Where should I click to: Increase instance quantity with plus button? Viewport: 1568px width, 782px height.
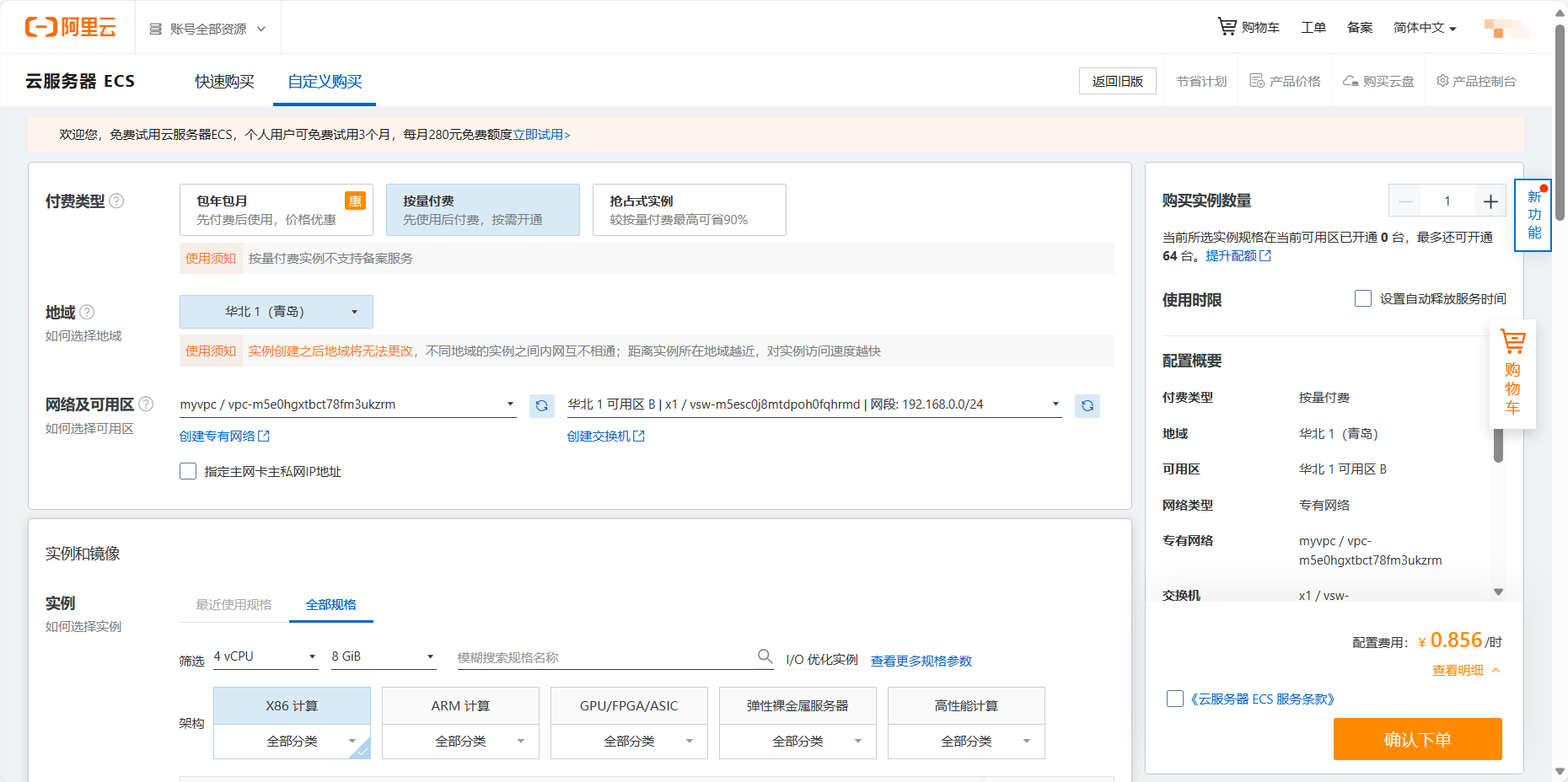(1490, 201)
